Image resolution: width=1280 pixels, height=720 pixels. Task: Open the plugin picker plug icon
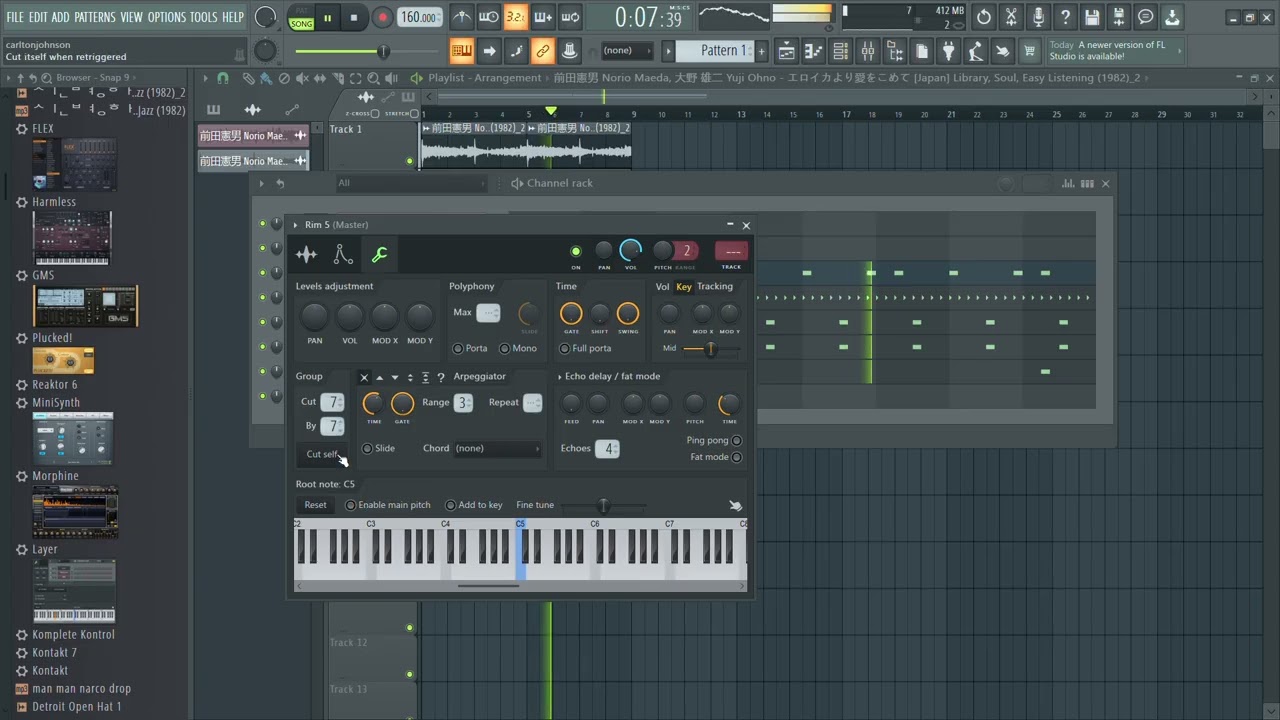pyautogui.click(x=948, y=51)
